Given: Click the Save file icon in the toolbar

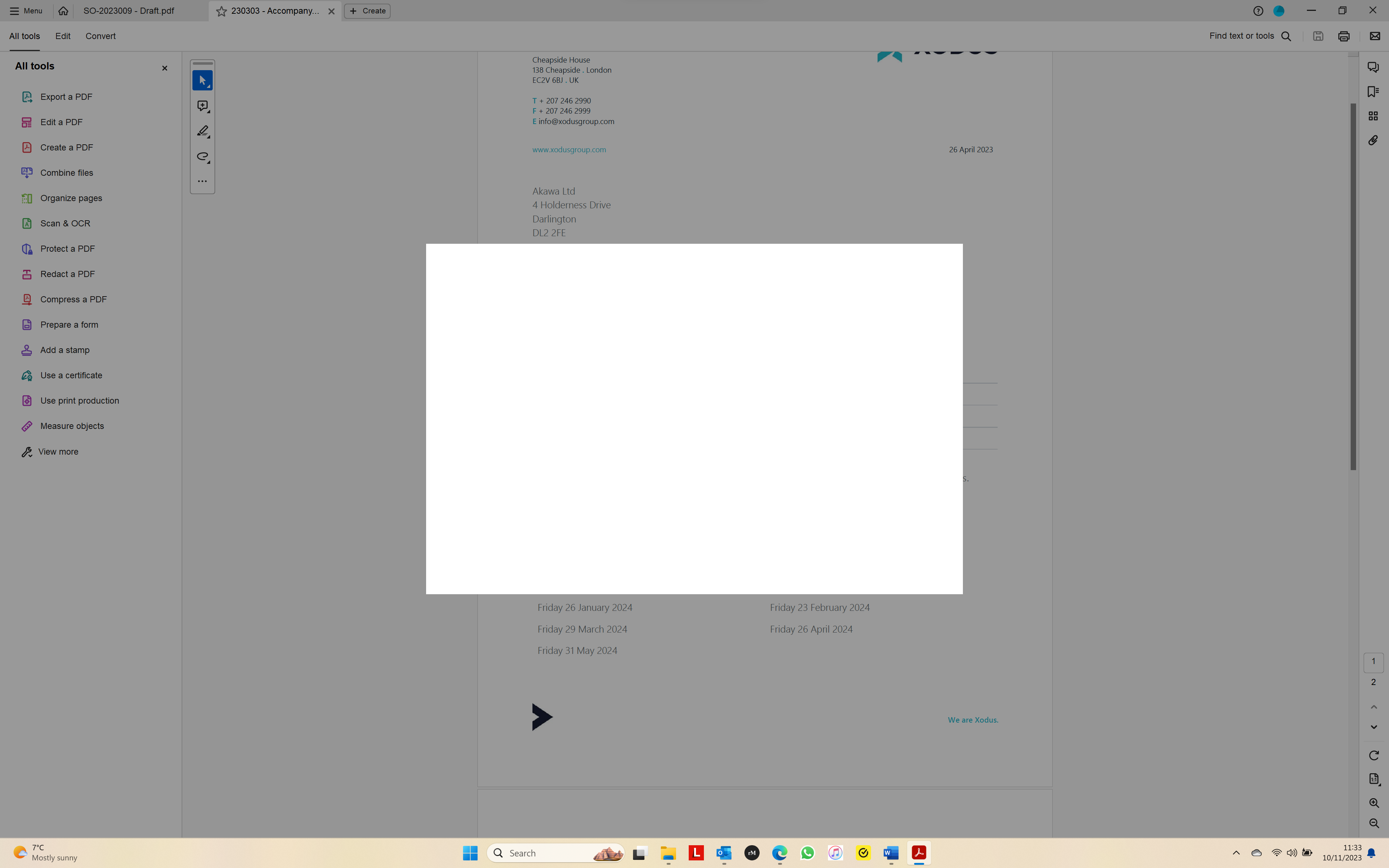Looking at the screenshot, I should (x=1318, y=35).
